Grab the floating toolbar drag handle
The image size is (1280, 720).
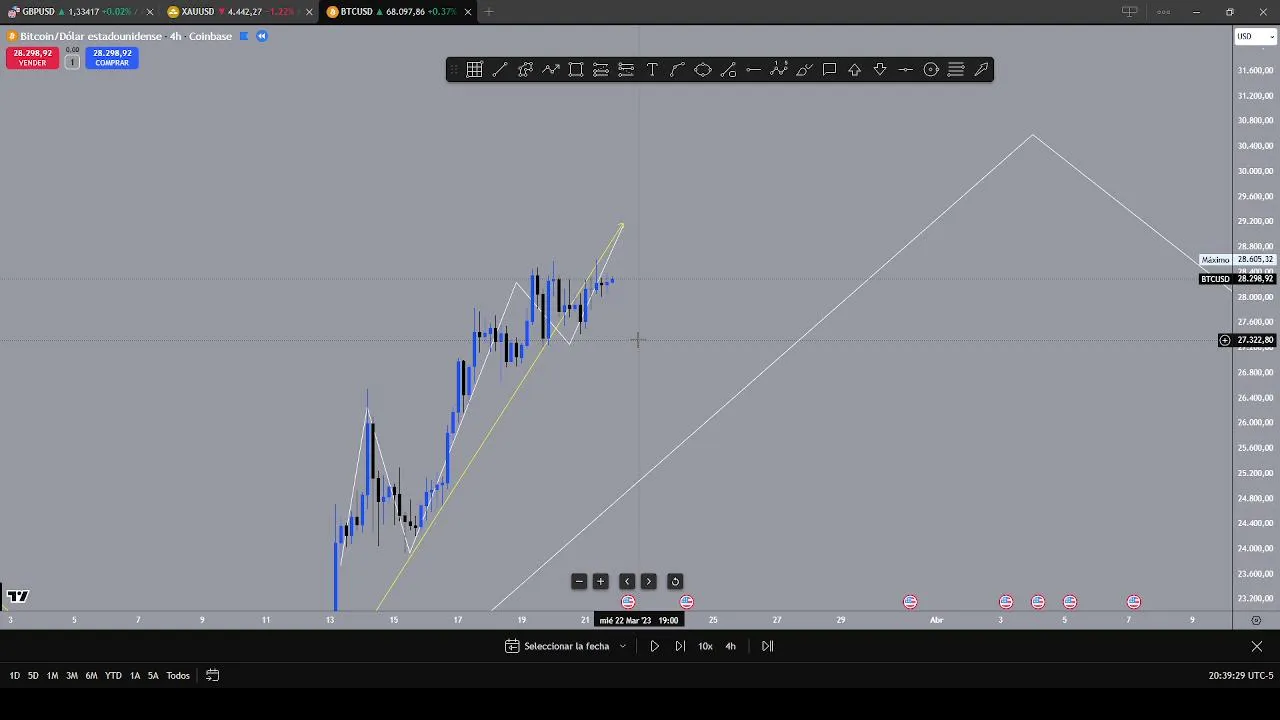pyautogui.click(x=454, y=69)
